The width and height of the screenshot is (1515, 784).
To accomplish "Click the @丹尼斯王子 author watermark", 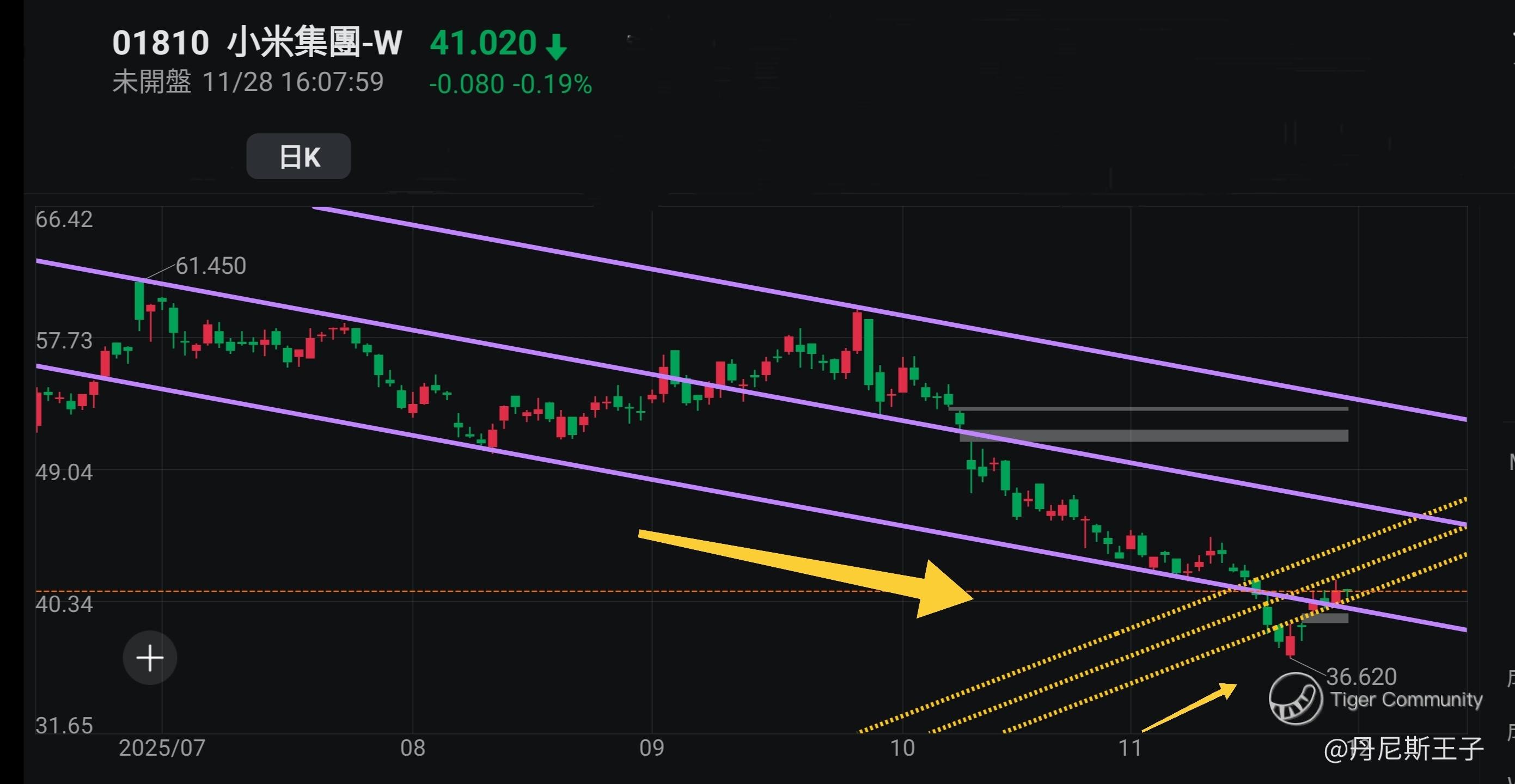I will [x=1403, y=749].
